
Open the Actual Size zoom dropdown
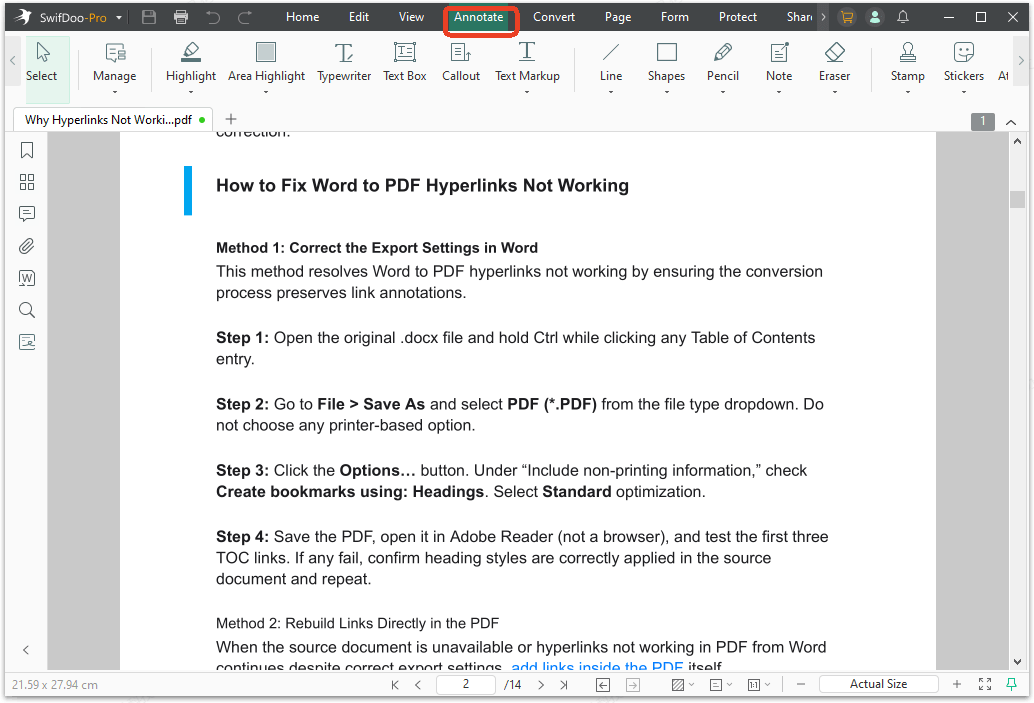[878, 685]
